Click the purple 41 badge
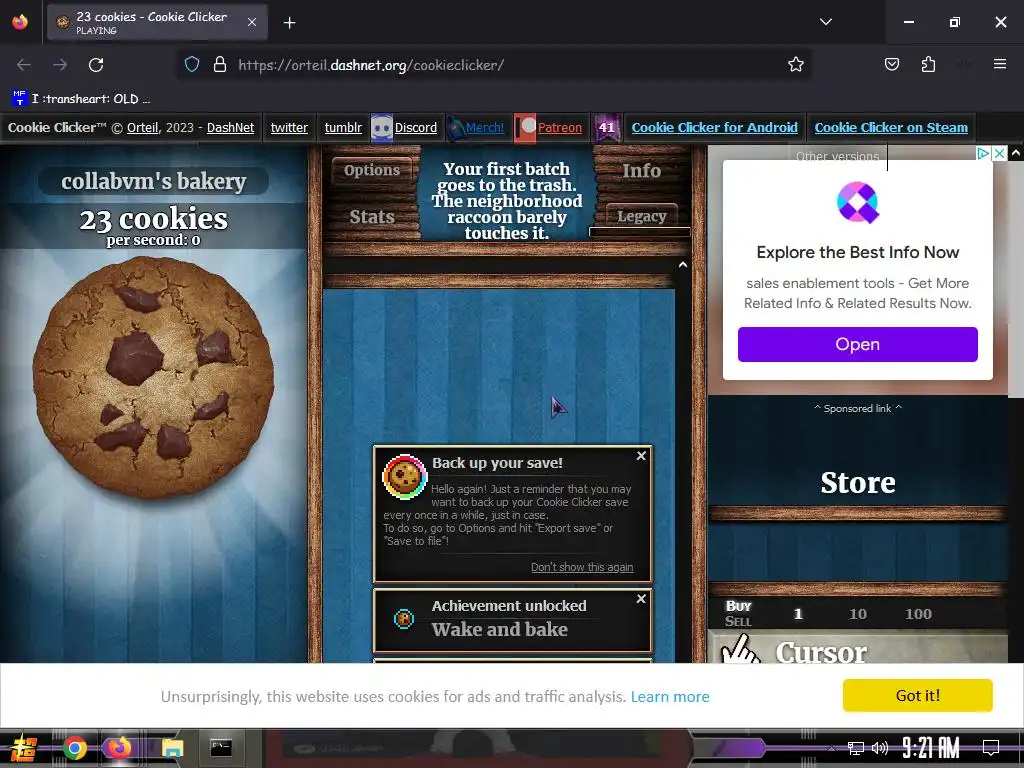The height and width of the screenshot is (768, 1024). click(607, 127)
